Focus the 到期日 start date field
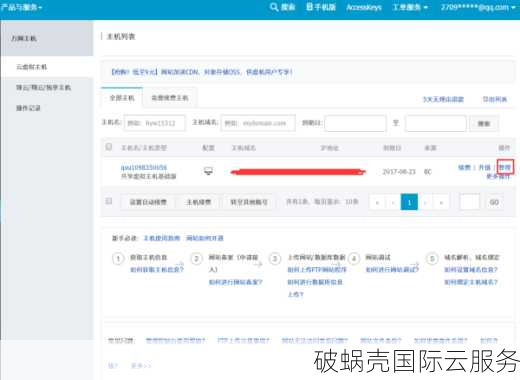 point(355,123)
